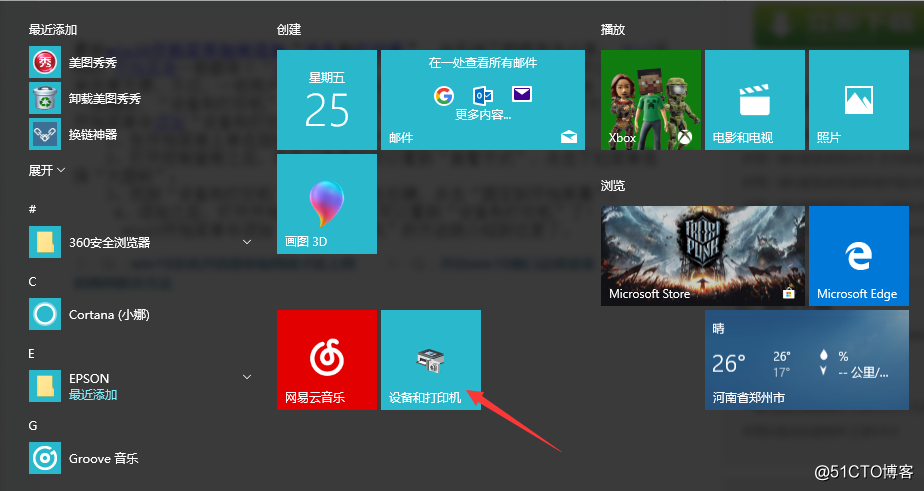
Task: Select the Groove 音乐 list entry text
Action: (x=104, y=459)
